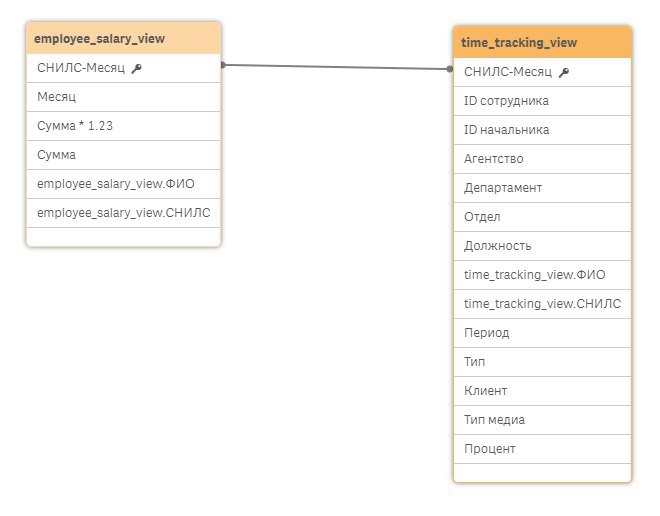The height and width of the screenshot is (516, 660).
Task: Select the Агентство field
Action: pyautogui.click(x=543, y=160)
